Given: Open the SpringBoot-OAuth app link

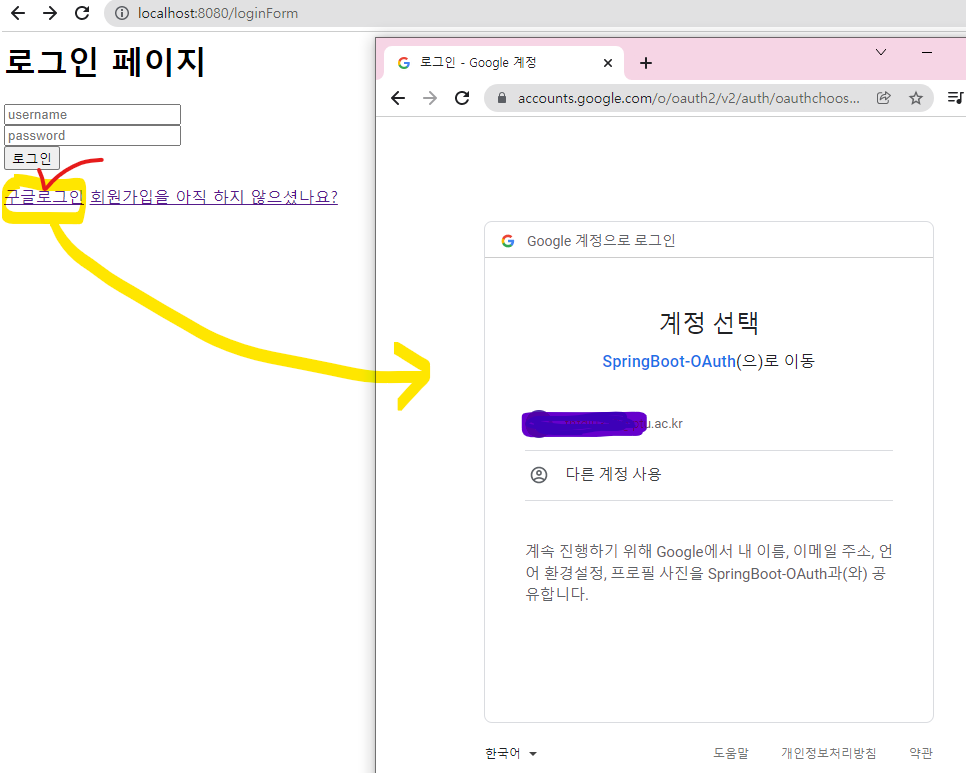Looking at the screenshot, I should pyautogui.click(x=668, y=361).
